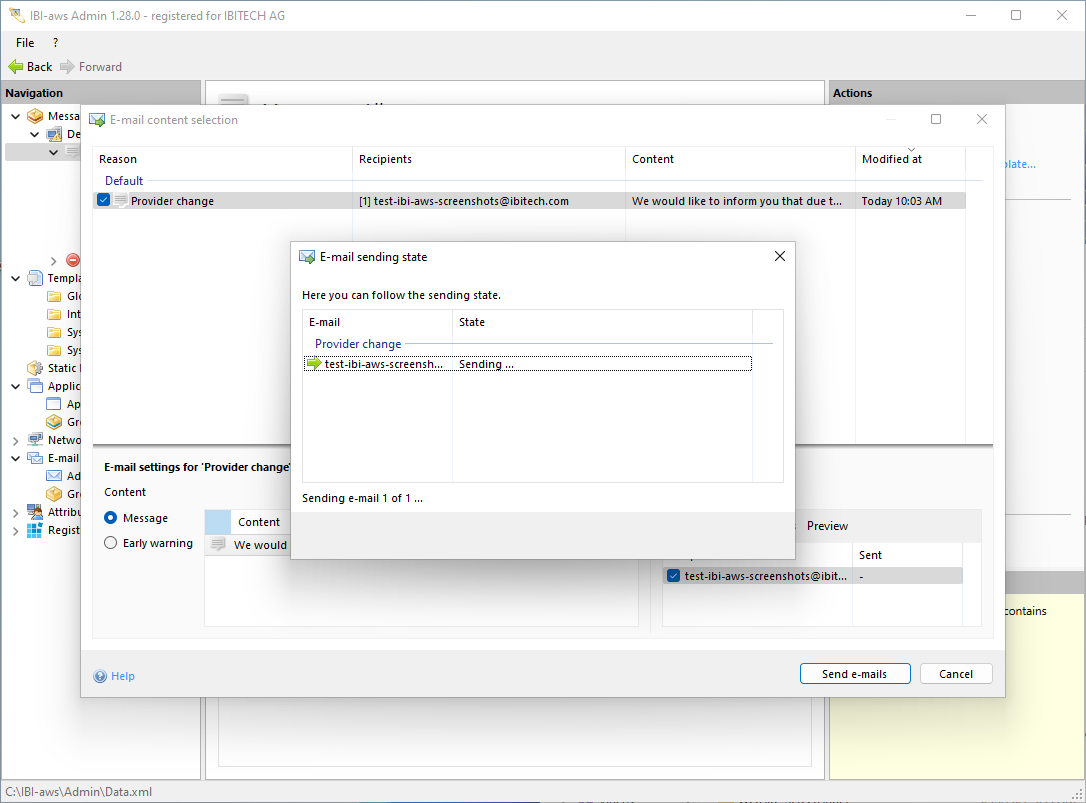Click the Static gear package icon
Viewport: 1086px width, 803px height.
(35, 368)
